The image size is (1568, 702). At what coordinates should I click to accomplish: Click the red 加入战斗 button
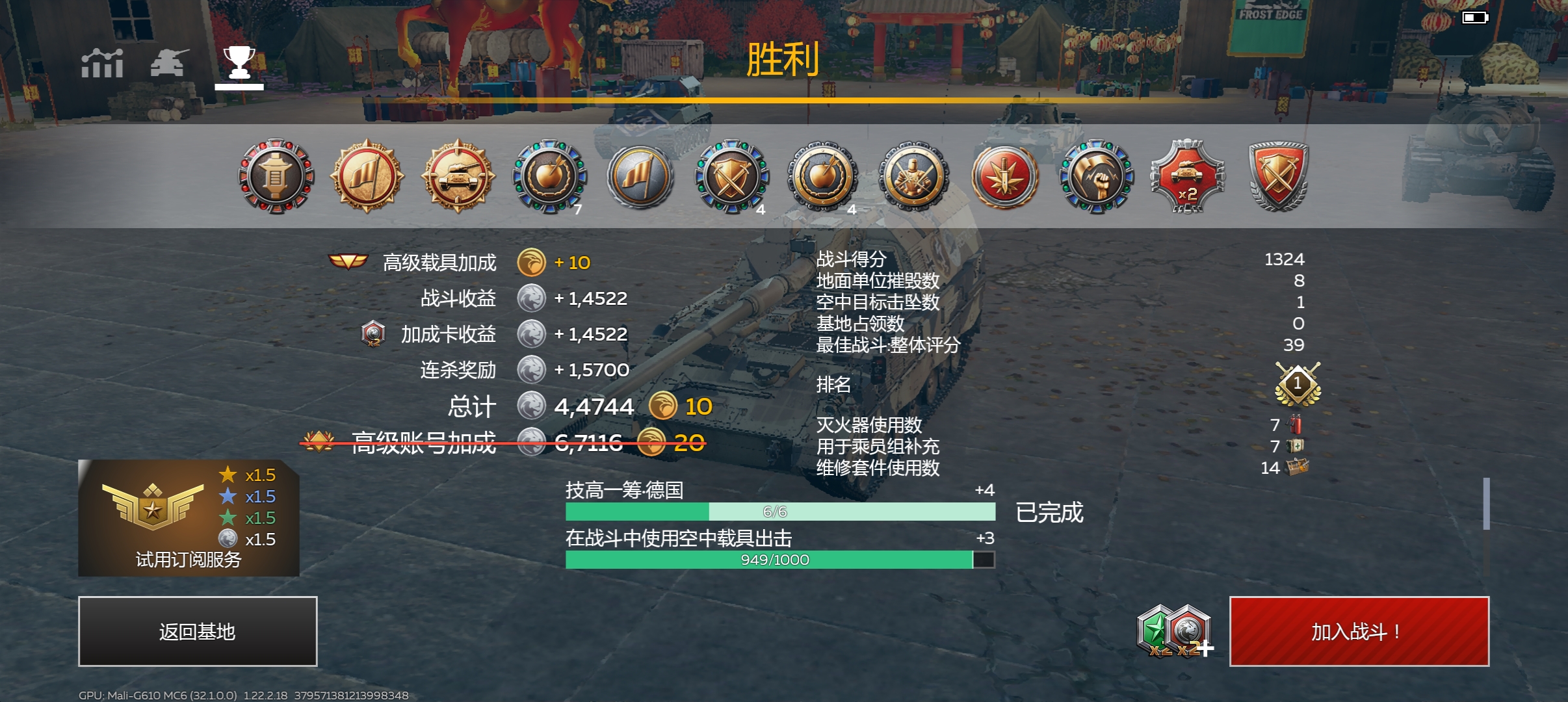click(1359, 631)
